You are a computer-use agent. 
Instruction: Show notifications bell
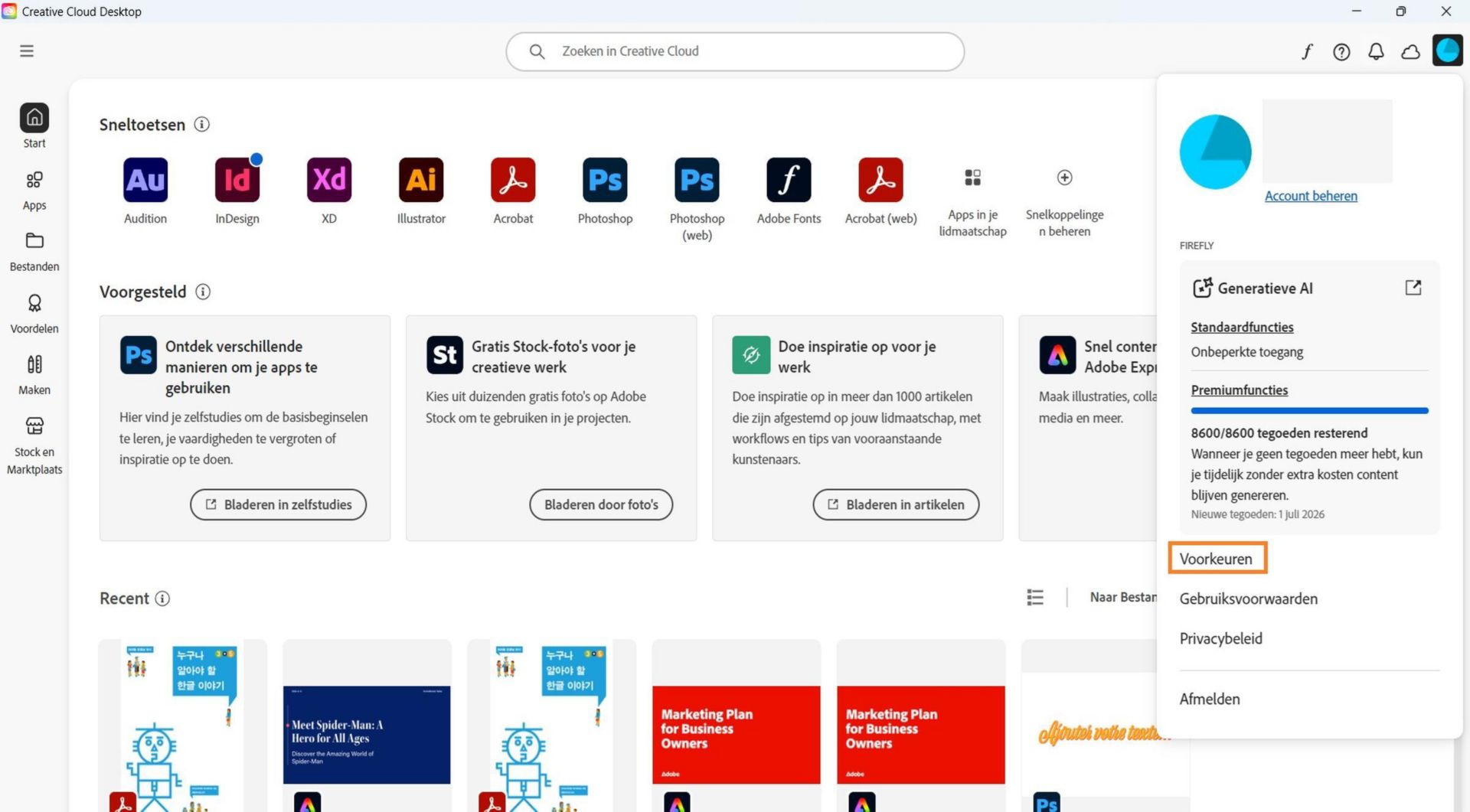click(x=1376, y=51)
